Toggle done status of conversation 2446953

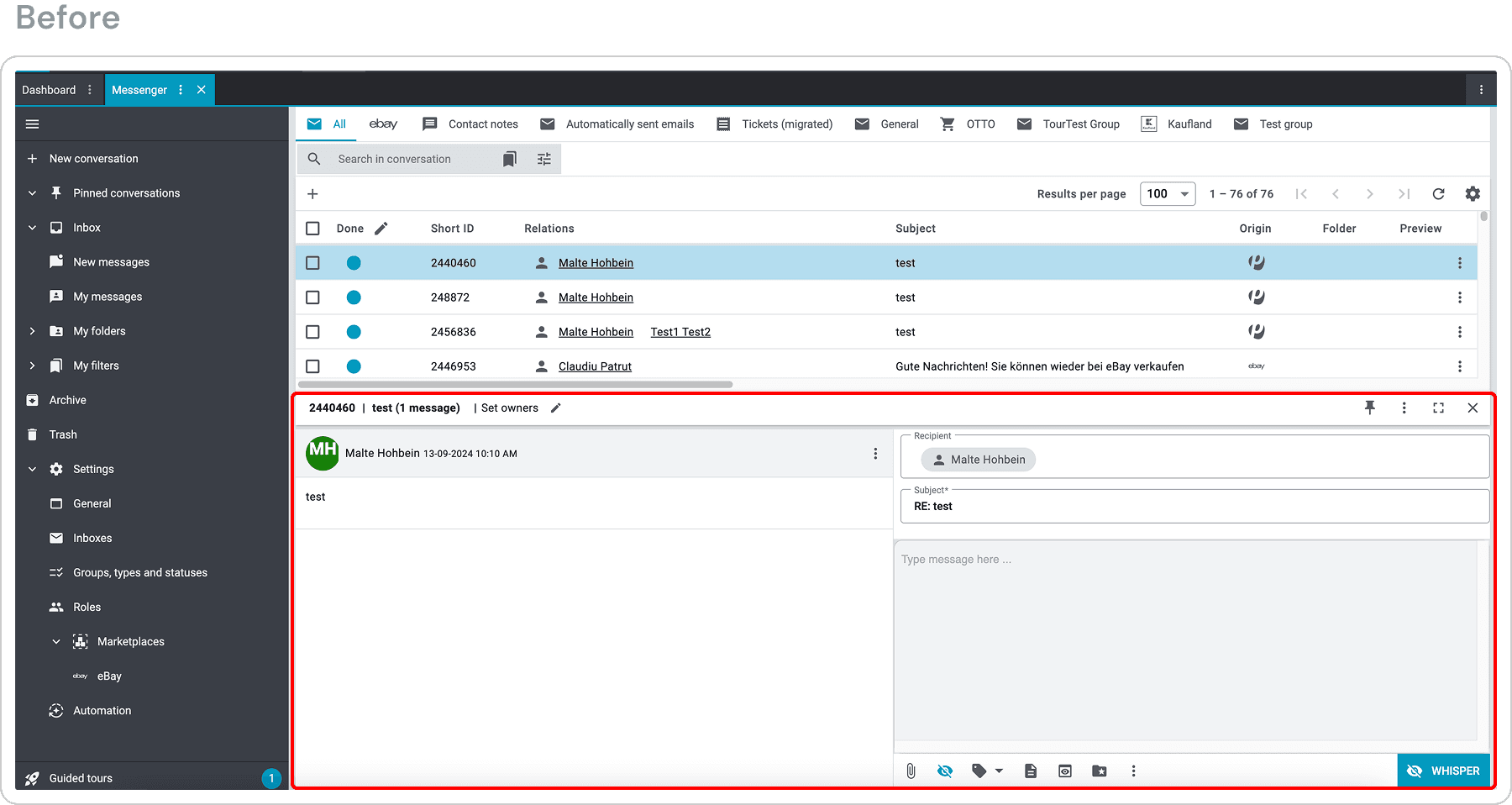point(354,366)
